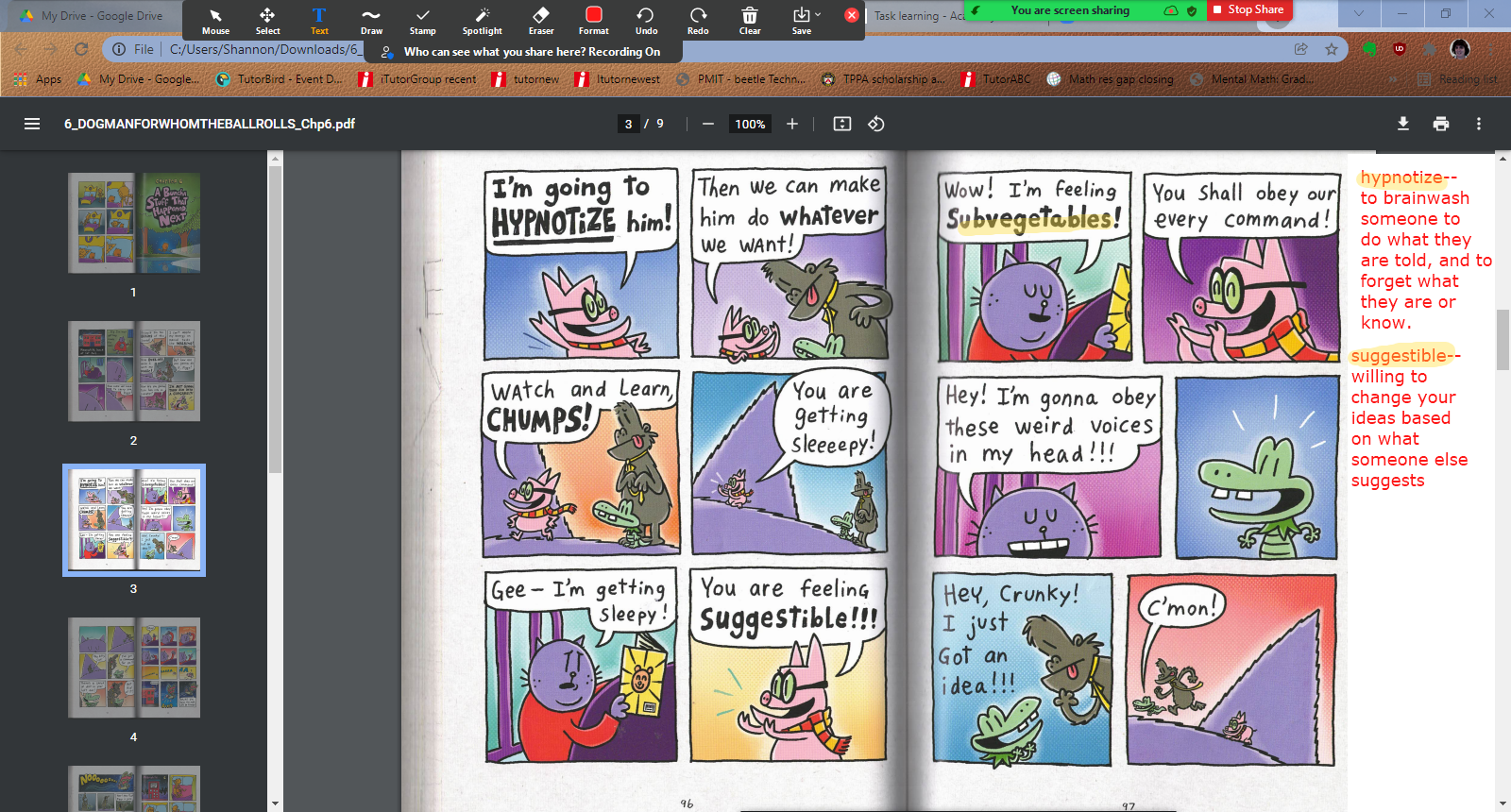Enable the Spotlight tool
This screenshot has width=1511, height=812.
pyautogui.click(x=482, y=21)
